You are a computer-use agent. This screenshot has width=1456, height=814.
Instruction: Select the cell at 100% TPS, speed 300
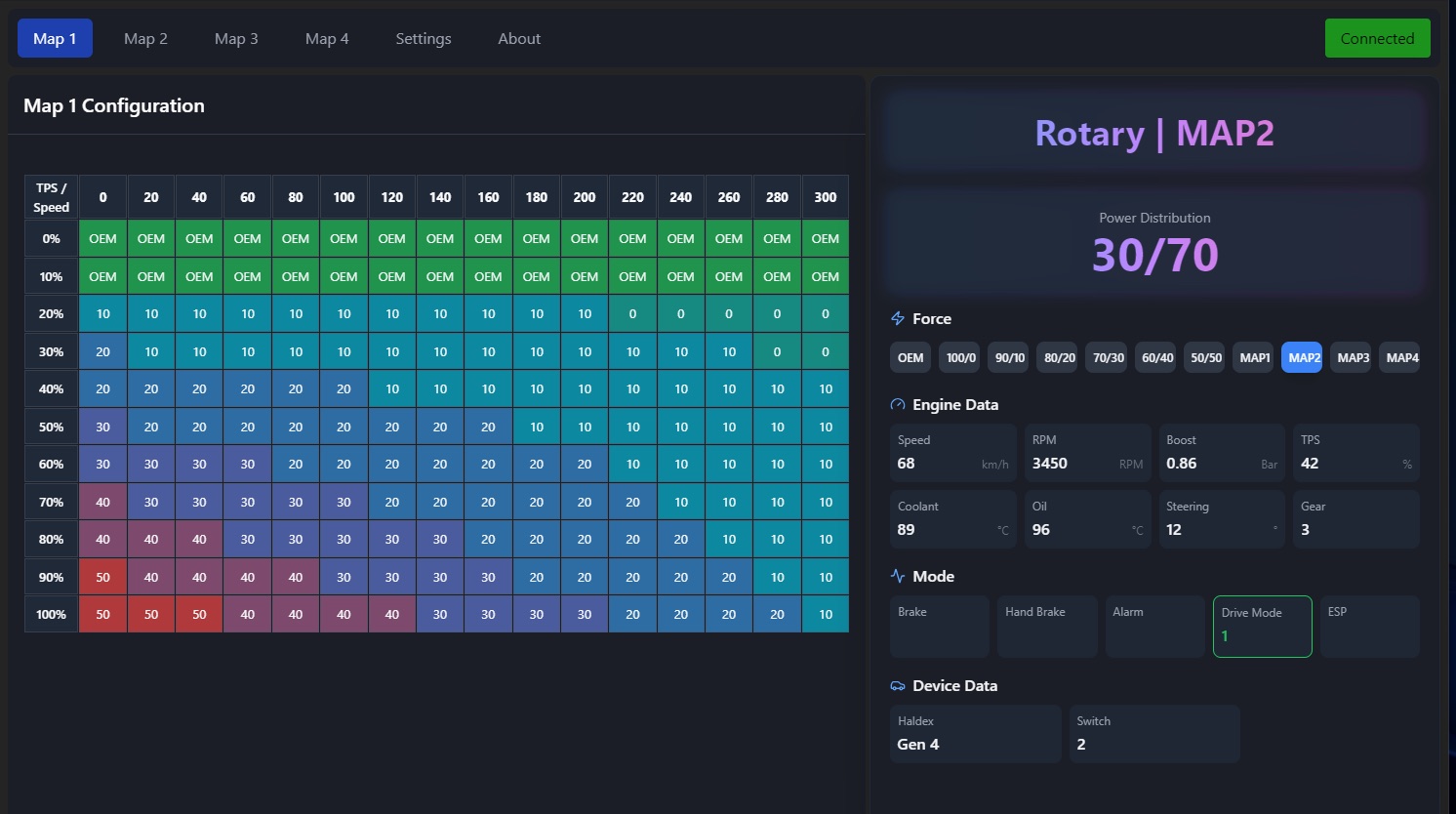coord(826,615)
